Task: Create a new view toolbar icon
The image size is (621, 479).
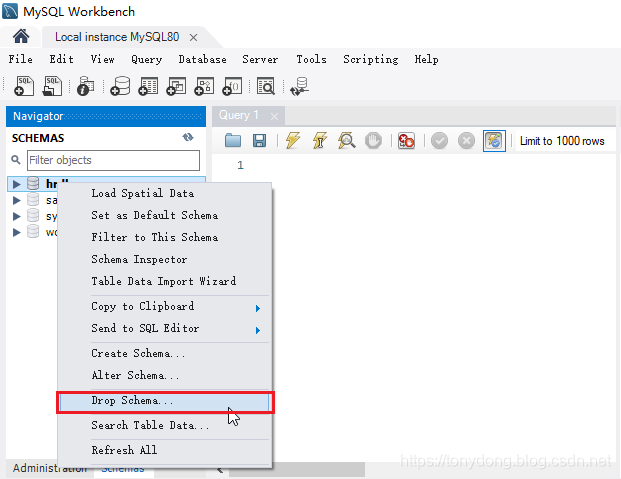Action: click(x=176, y=86)
